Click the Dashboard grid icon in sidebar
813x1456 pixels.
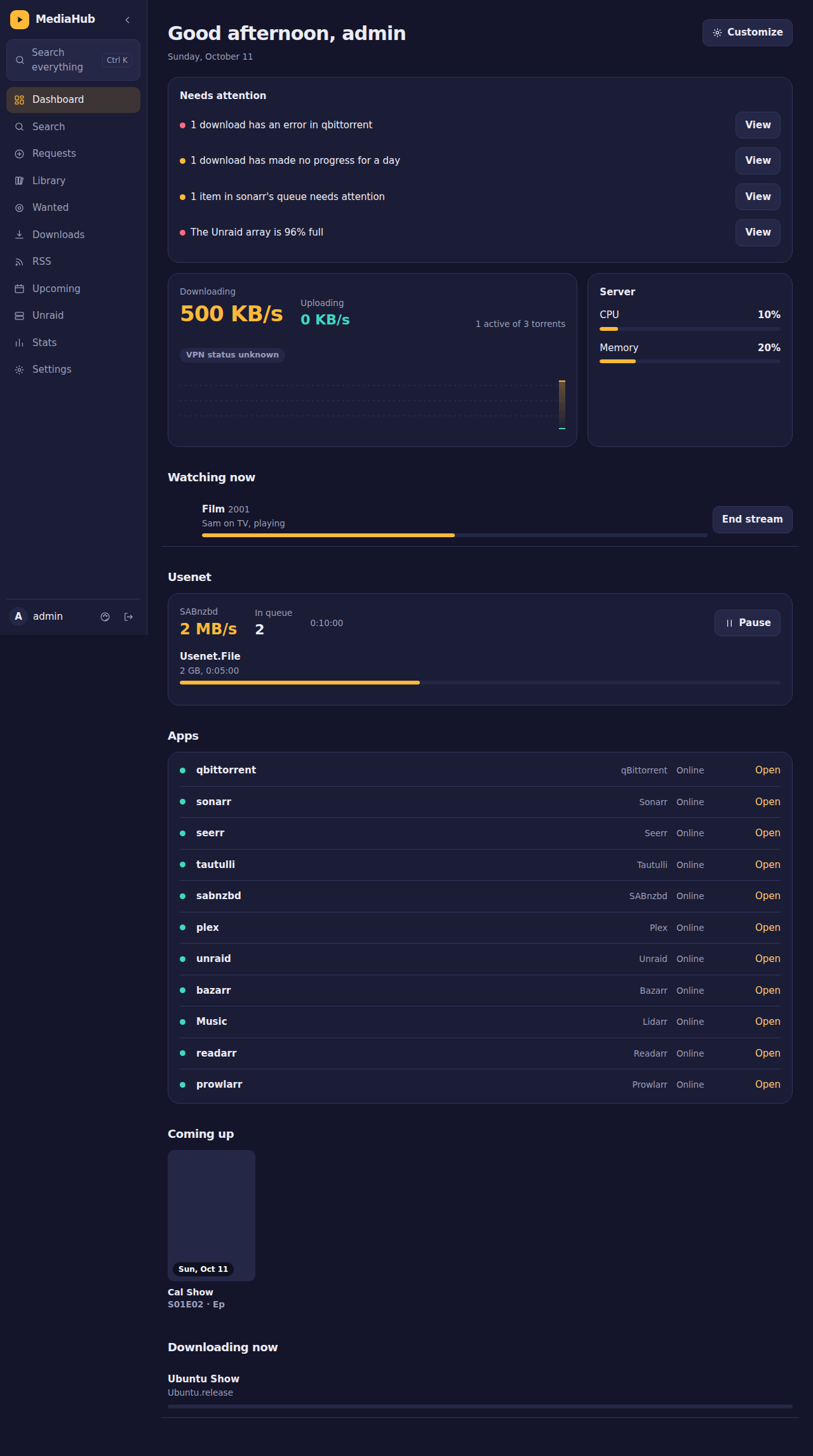click(20, 100)
